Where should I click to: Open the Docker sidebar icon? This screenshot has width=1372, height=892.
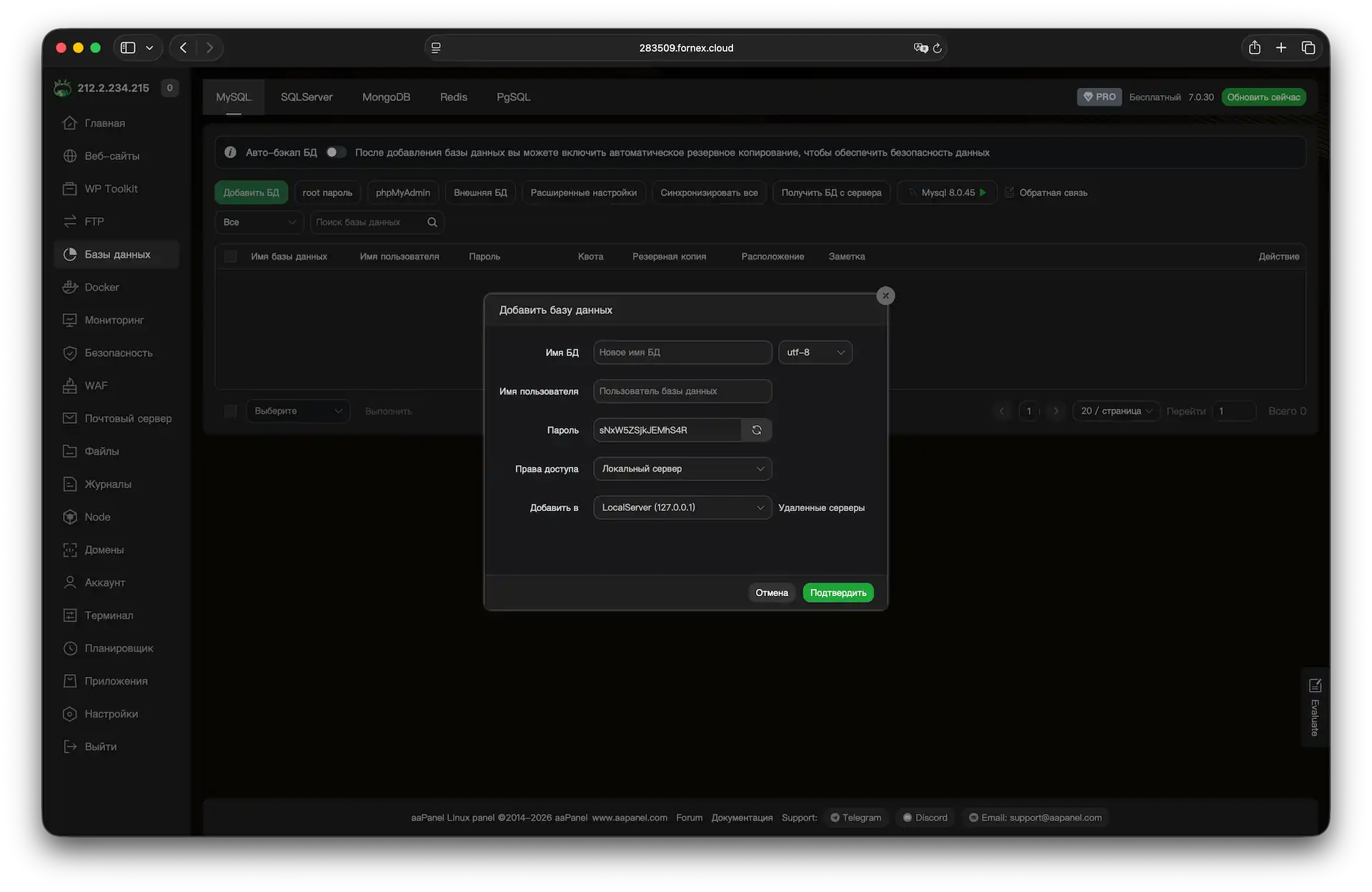point(70,287)
